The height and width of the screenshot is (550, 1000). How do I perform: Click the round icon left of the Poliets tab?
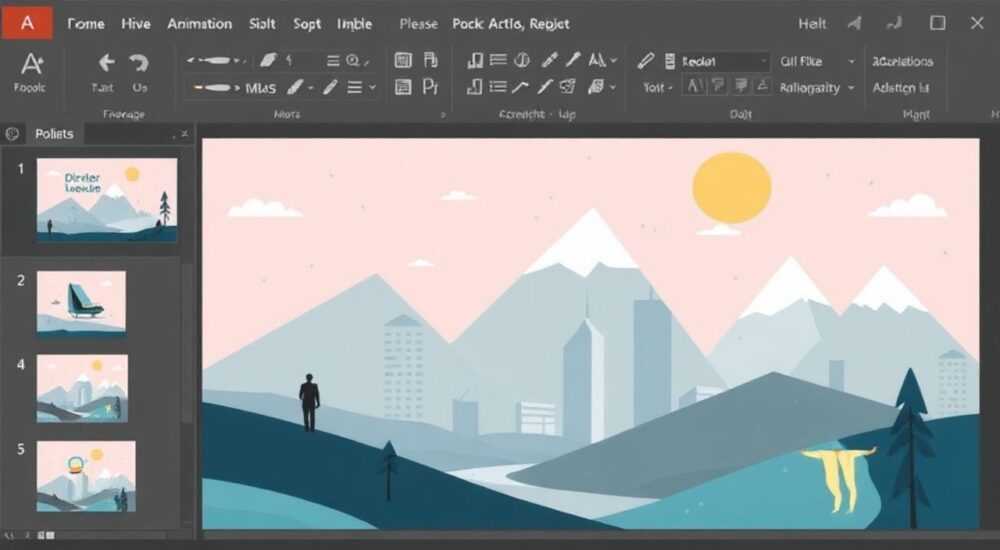pos(11,134)
